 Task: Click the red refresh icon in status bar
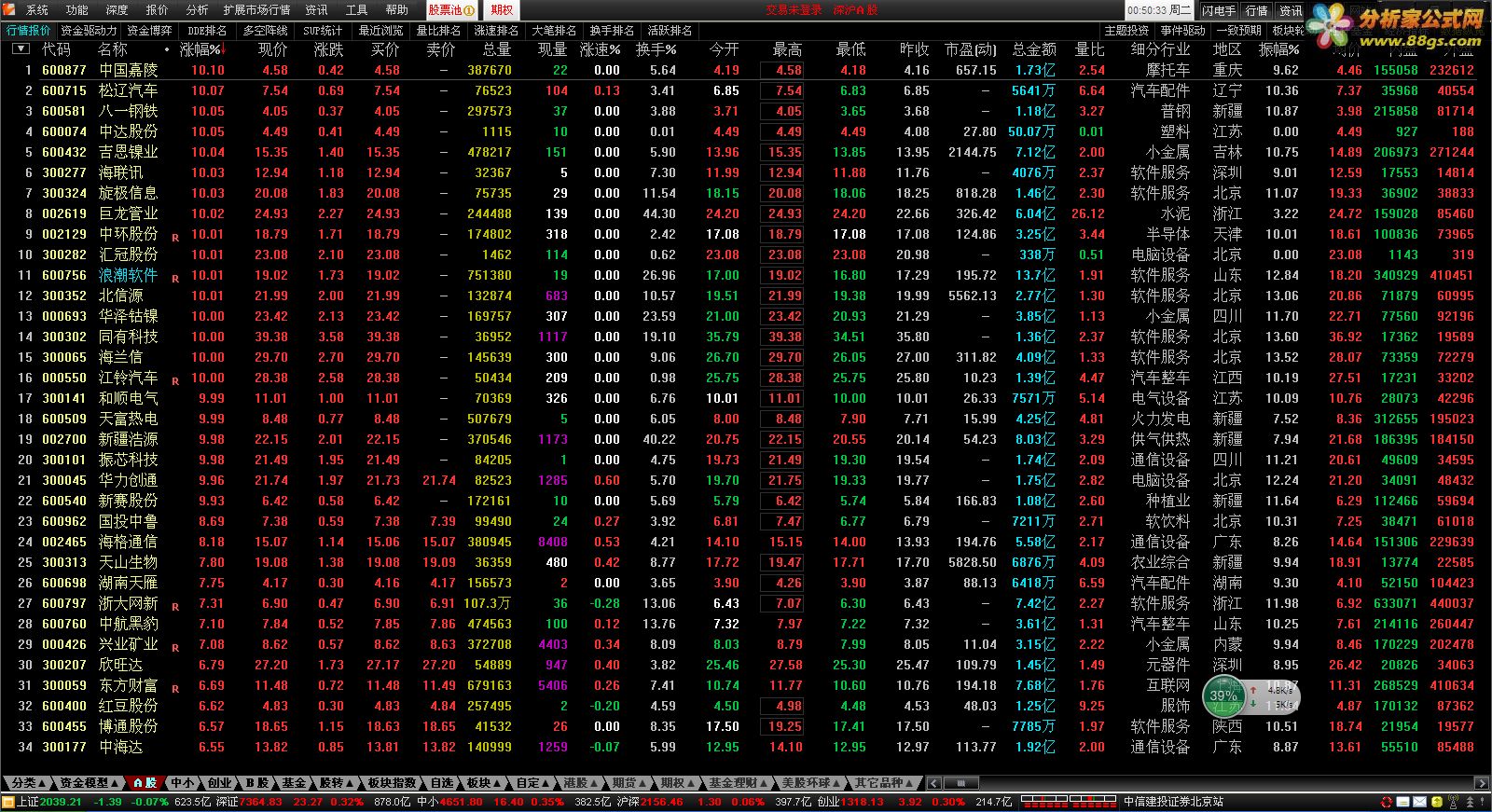click(1386, 802)
